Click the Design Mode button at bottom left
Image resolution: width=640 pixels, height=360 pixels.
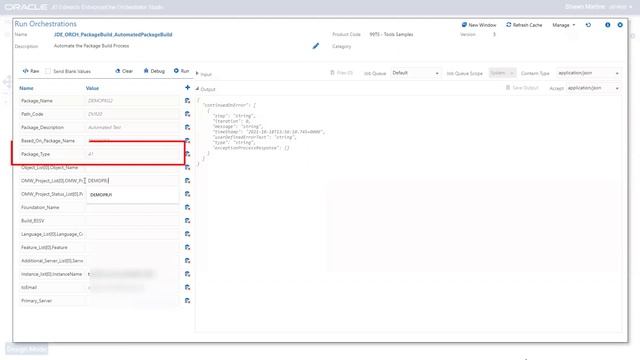pos(27,349)
